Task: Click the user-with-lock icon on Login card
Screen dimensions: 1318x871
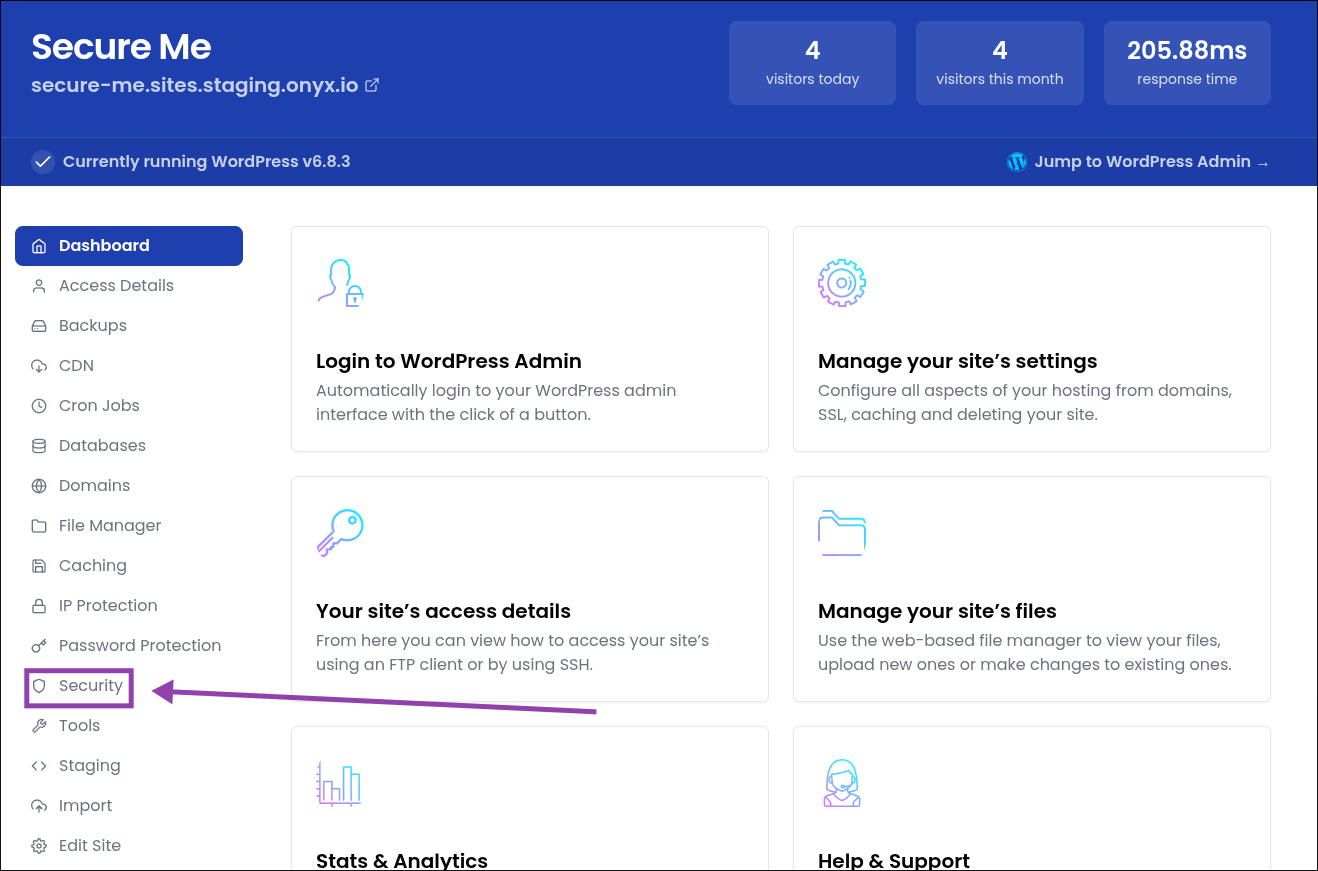Action: (340, 282)
